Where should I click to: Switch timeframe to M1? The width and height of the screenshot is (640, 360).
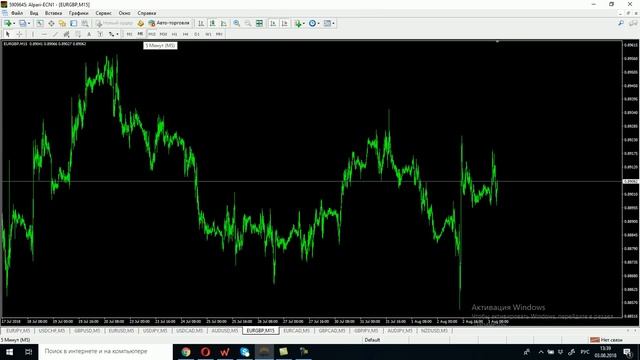click(x=129, y=34)
